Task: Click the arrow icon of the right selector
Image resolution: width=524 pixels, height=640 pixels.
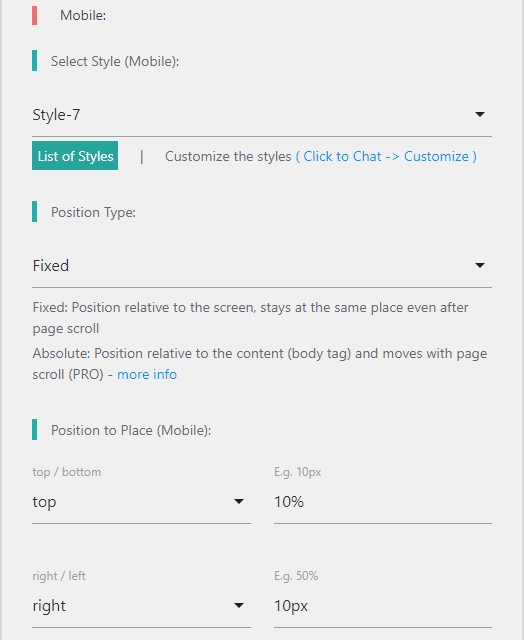Action: (x=239, y=605)
